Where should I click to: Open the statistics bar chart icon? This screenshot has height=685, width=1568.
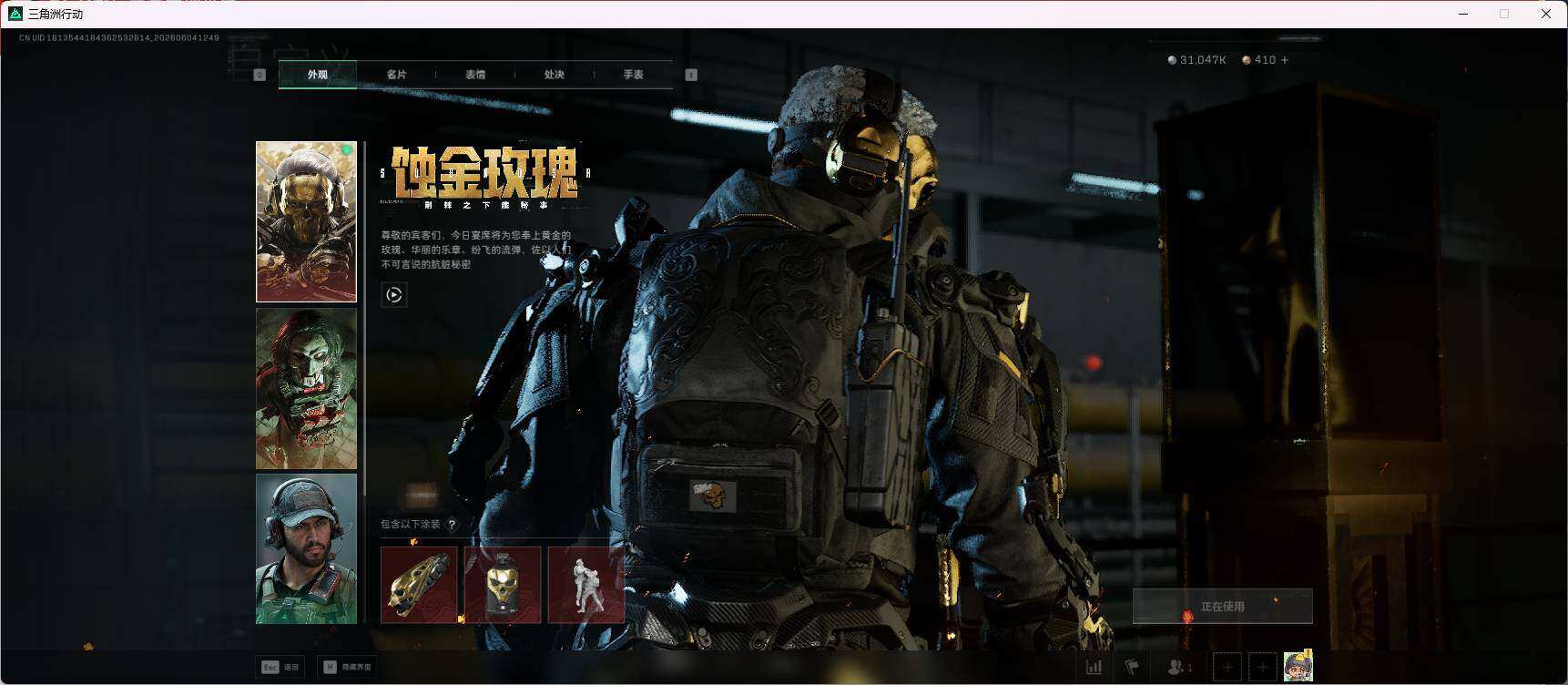click(x=1095, y=667)
